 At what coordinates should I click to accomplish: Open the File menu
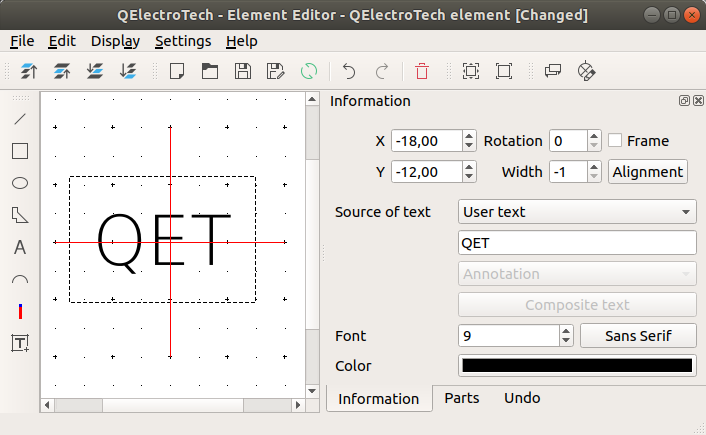(22, 41)
